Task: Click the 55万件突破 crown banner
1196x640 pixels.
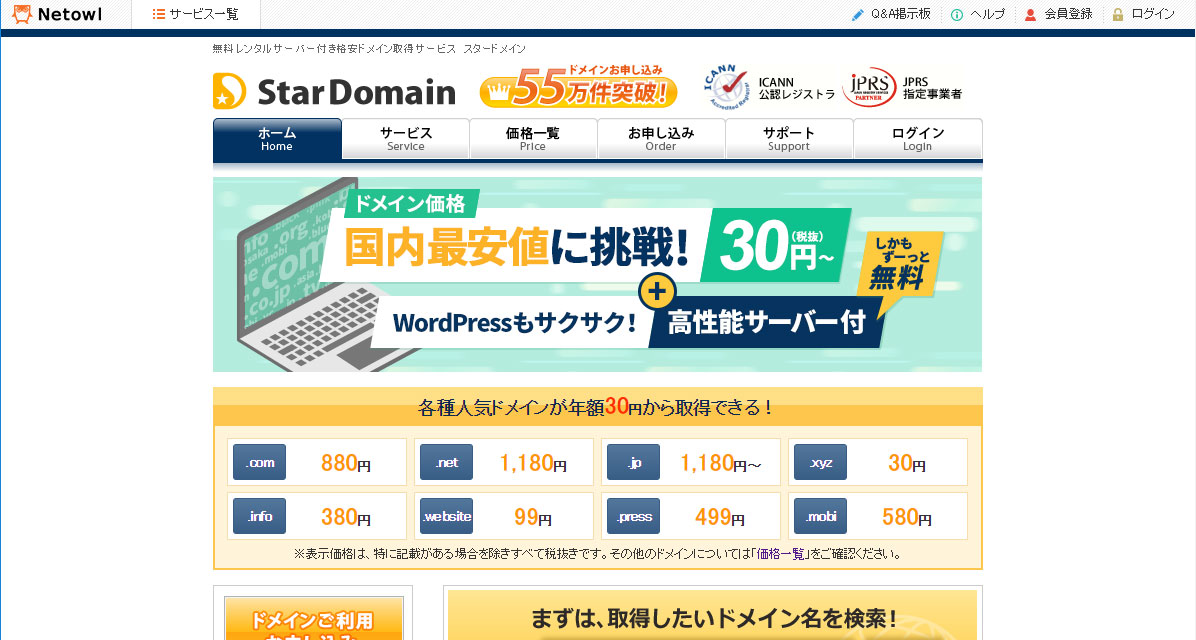Action: (x=578, y=86)
